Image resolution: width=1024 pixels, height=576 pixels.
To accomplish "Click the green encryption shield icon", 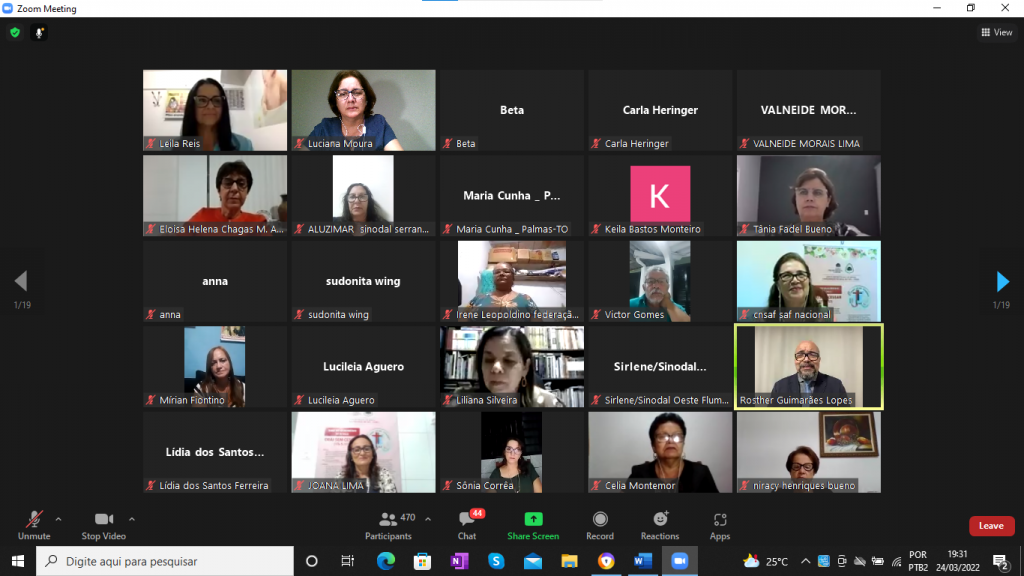I will 15,32.
